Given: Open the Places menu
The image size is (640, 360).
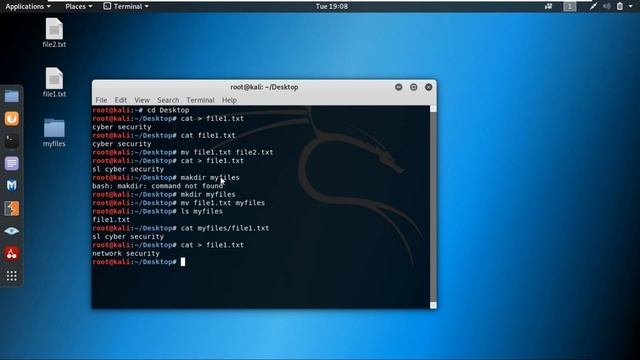Looking at the screenshot, I should click(x=78, y=6).
